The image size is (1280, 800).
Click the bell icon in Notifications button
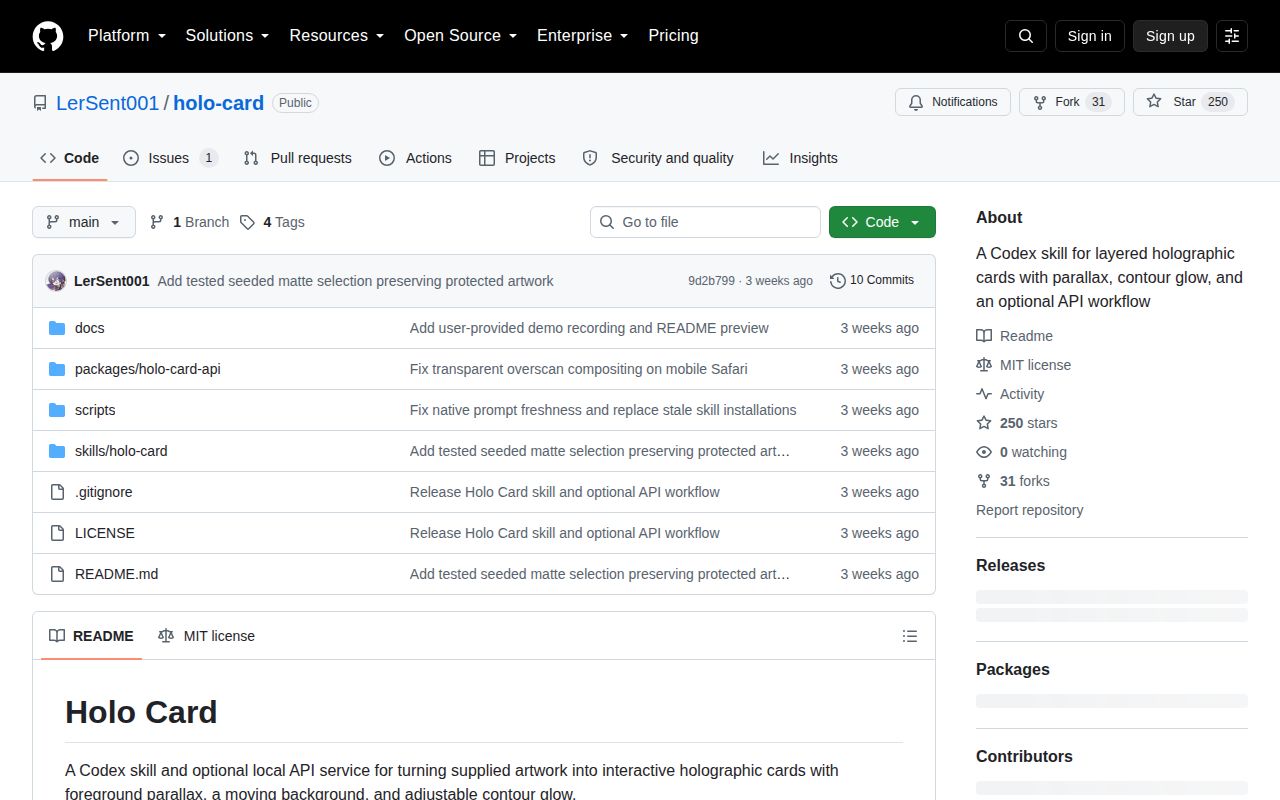[x=916, y=102]
